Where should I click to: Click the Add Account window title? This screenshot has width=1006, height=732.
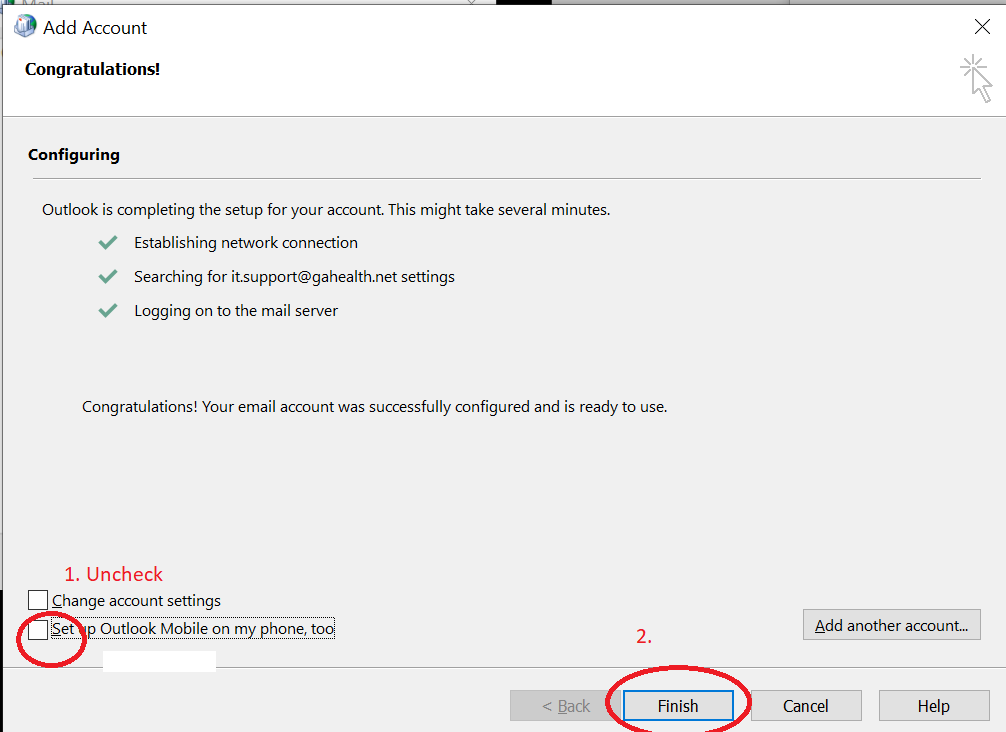coord(95,28)
